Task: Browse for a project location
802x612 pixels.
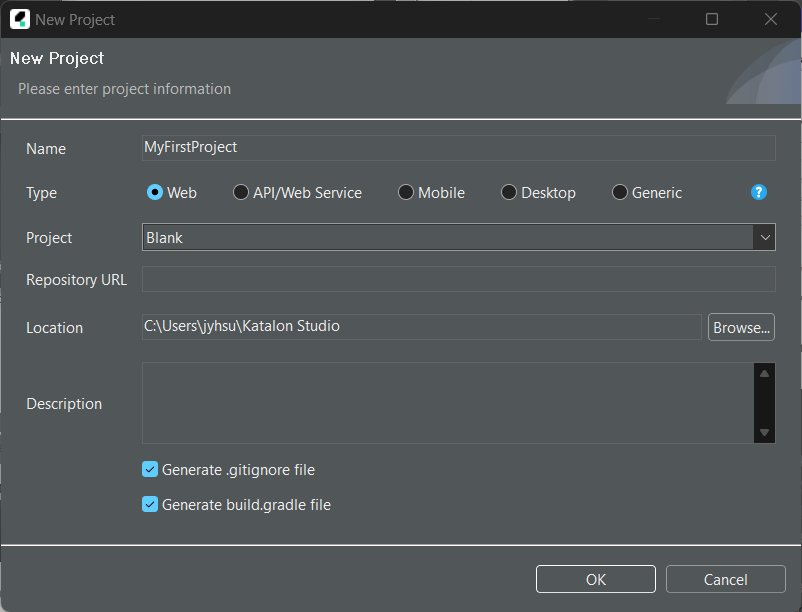Action: click(741, 327)
